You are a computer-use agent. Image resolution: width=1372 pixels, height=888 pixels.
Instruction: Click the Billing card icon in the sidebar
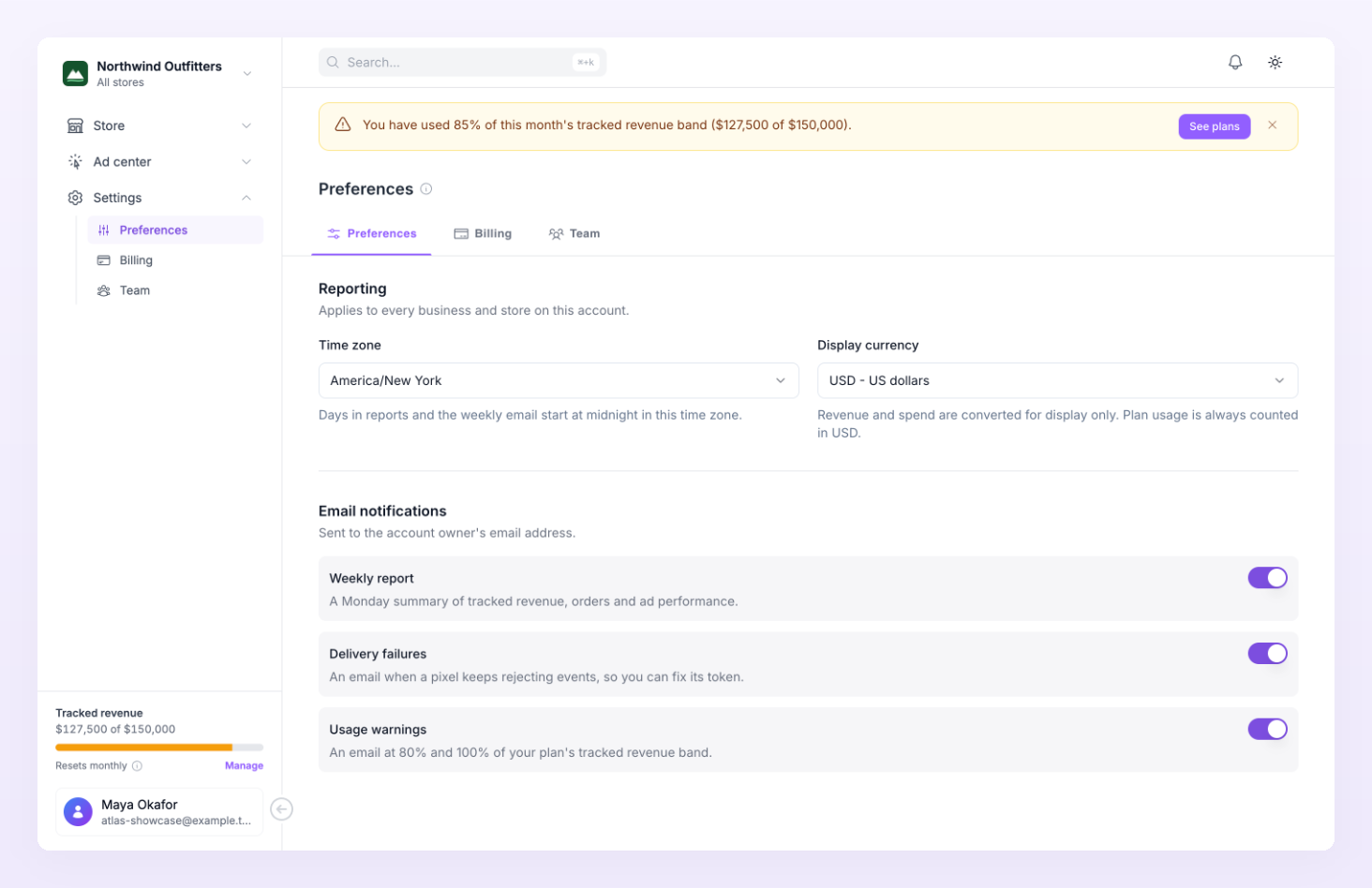pyautogui.click(x=104, y=260)
